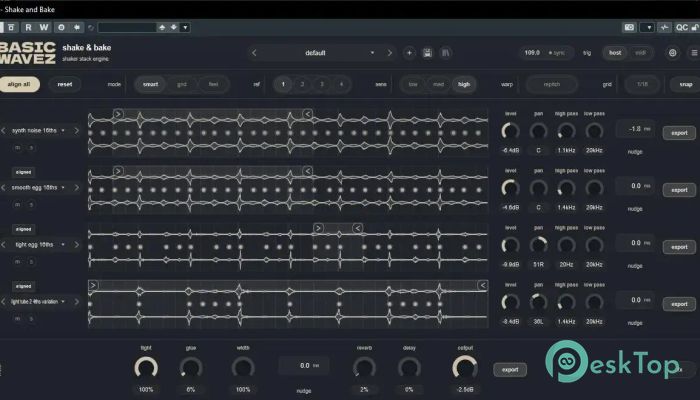Click the host toolbar Read automation R button

28,28
